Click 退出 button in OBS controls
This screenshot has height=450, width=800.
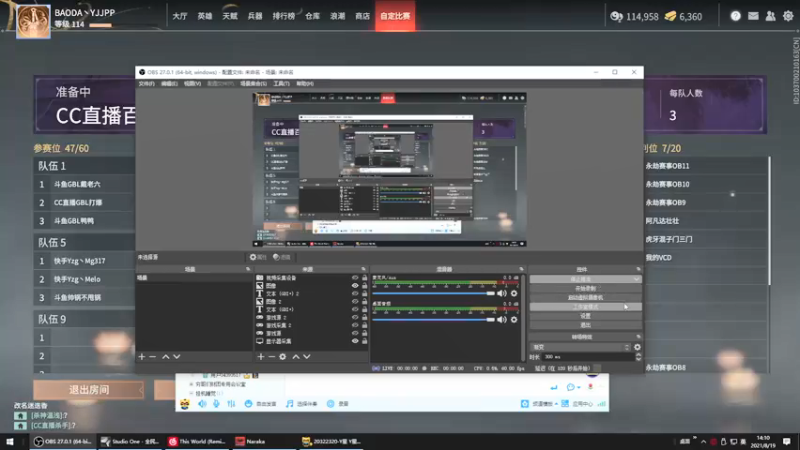(x=585, y=325)
